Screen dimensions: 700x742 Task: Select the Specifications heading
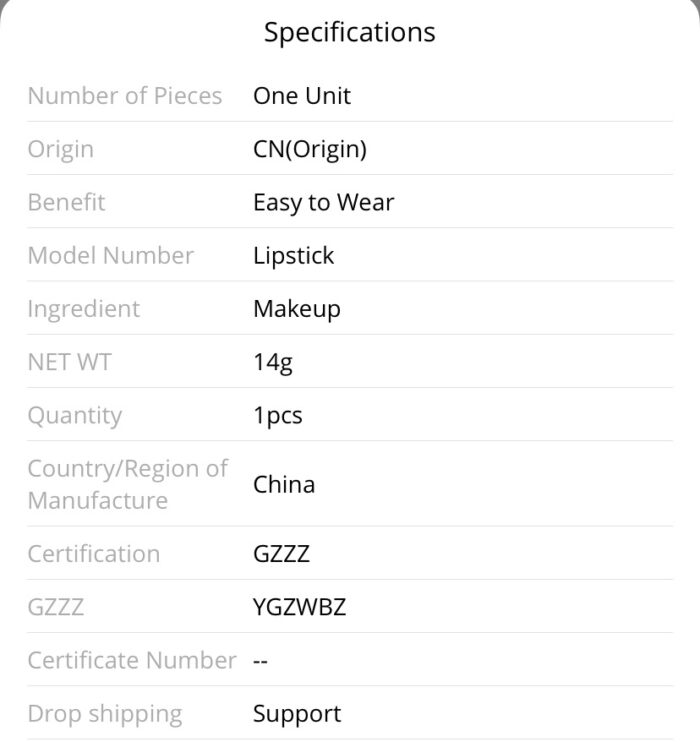click(349, 32)
